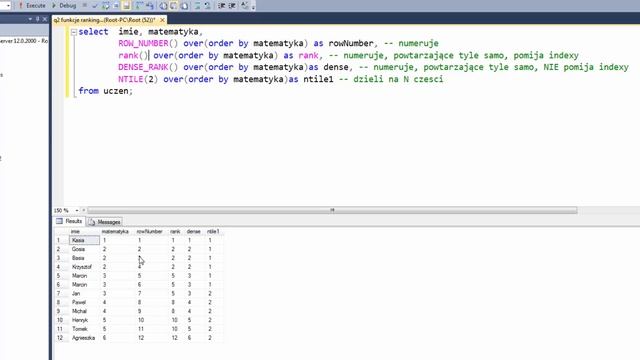640x360 pixels.
Task: Toggle IntelliSense enabled toolbar icon
Action: [x=127, y=6]
